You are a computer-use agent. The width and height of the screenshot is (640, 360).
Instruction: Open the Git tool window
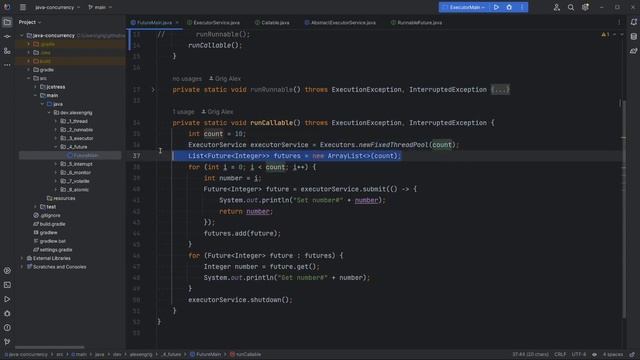[x=7, y=342]
